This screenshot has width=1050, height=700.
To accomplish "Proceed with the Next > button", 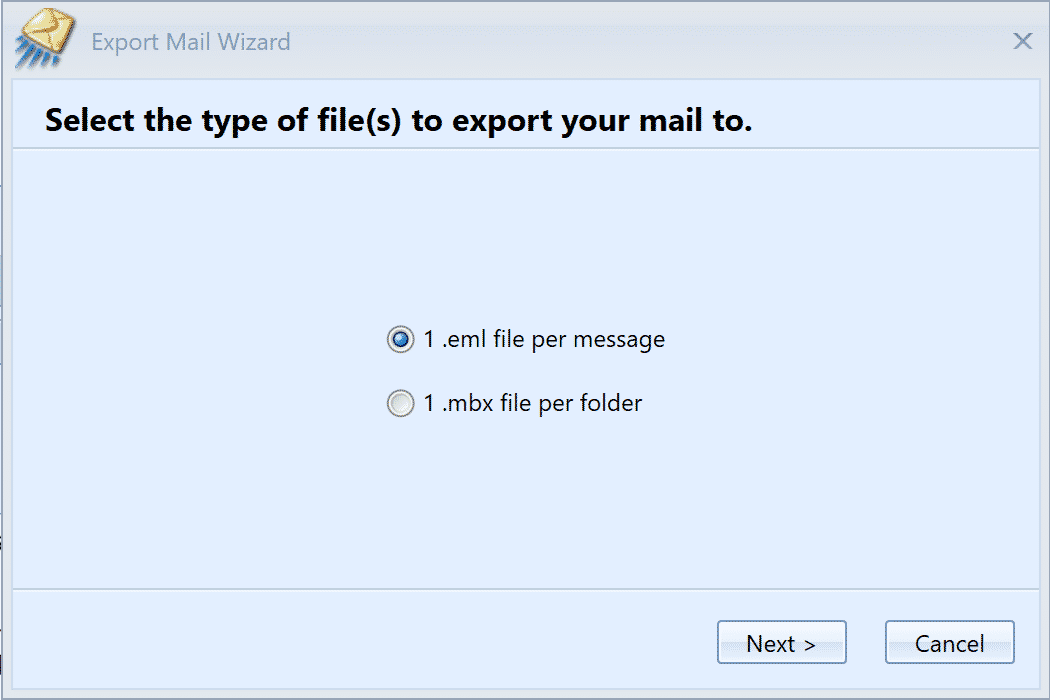I will 781,642.
